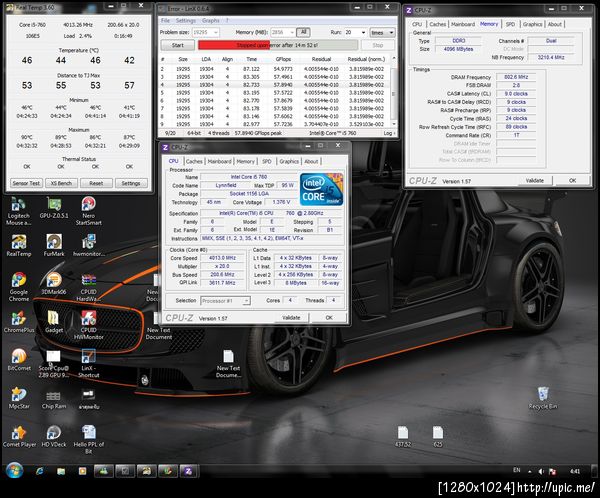Screen dimensions: 600x498
Task: Click Start button in LinX
Action: pos(178,45)
